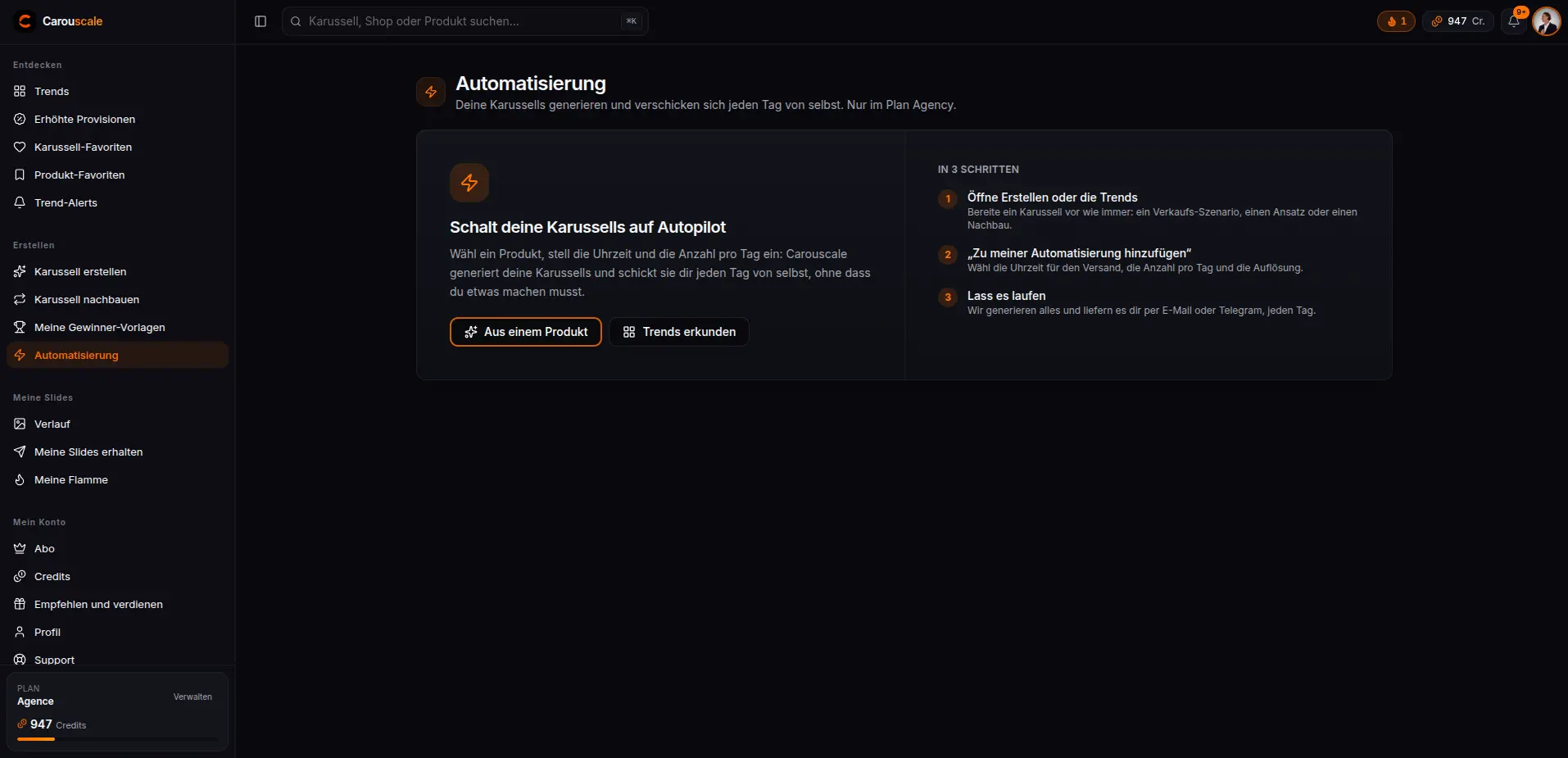Click the lightning icon beside Automatisierung heading

[431, 92]
